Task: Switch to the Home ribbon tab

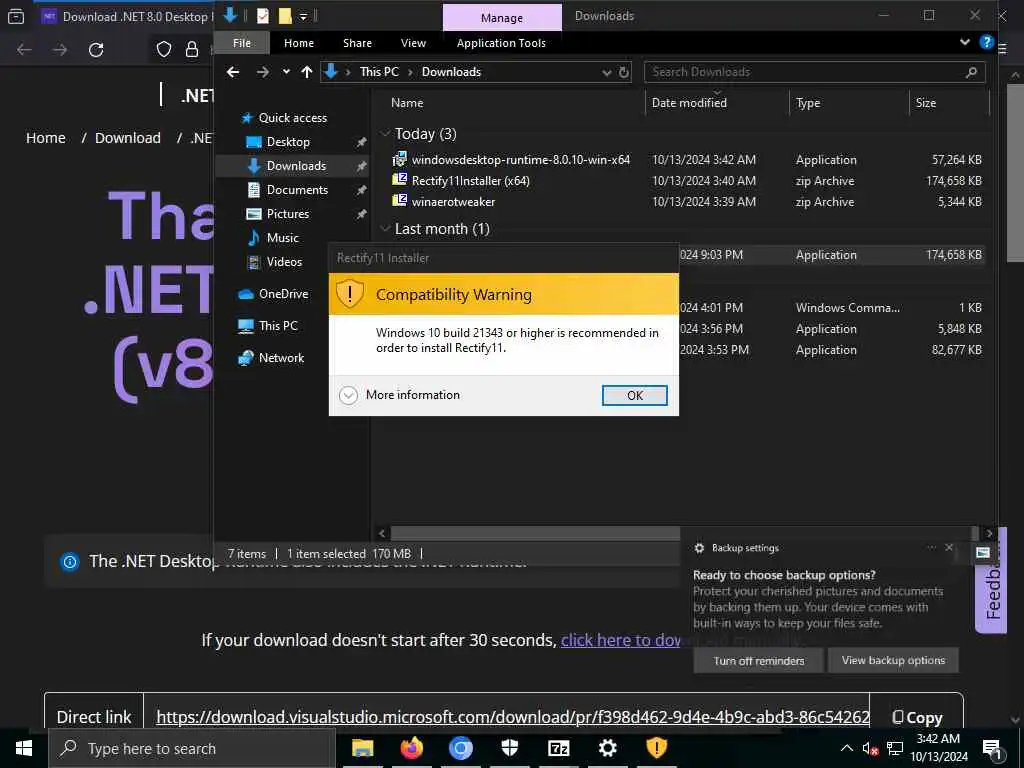Action: tap(298, 43)
